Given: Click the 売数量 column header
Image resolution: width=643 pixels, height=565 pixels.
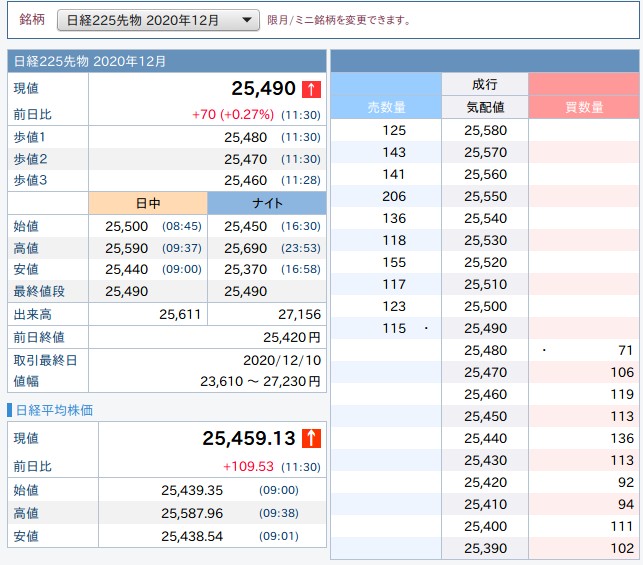Looking at the screenshot, I should coord(386,107).
